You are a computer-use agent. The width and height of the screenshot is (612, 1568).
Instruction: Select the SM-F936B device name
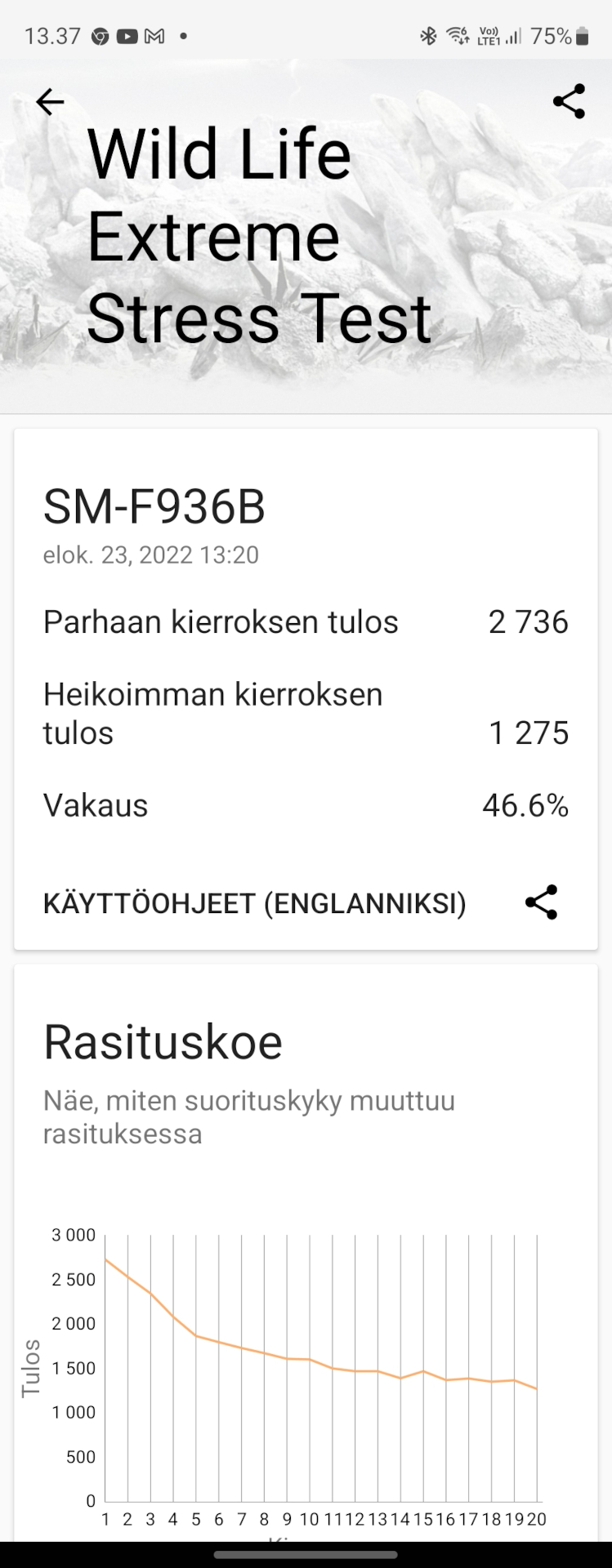pyautogui.click(x=154, y=507)
